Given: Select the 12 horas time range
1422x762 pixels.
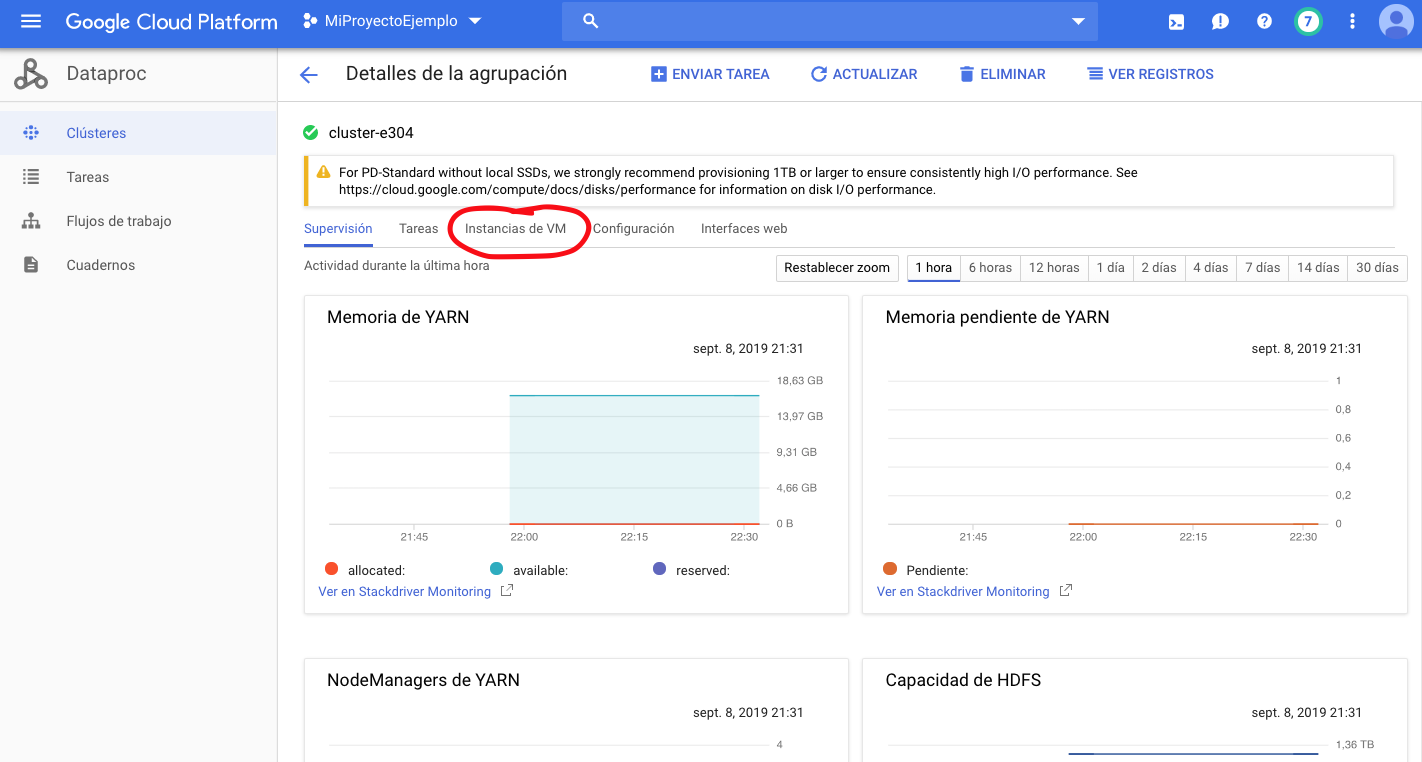Looking at the screenshot, I should coord(1054,268).
